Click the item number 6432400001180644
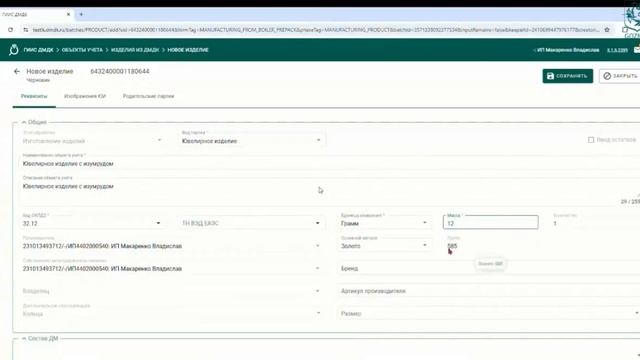The height and width of the screenshot is (360, 640). [120, 71]
